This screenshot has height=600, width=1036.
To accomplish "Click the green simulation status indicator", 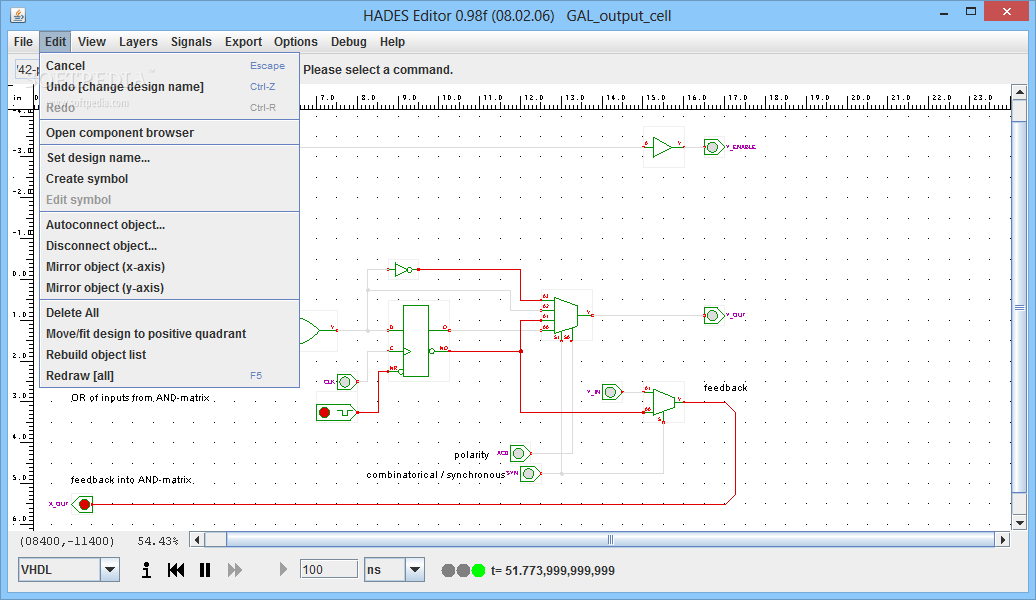I will (478, 570).
